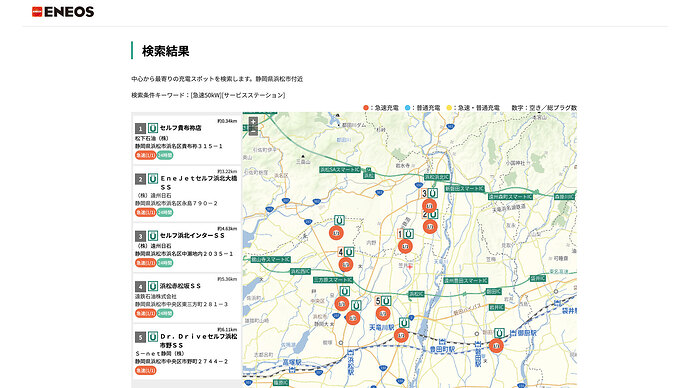
Task: Click the search keyword line with 急速50kW
Action: (208, 95)
